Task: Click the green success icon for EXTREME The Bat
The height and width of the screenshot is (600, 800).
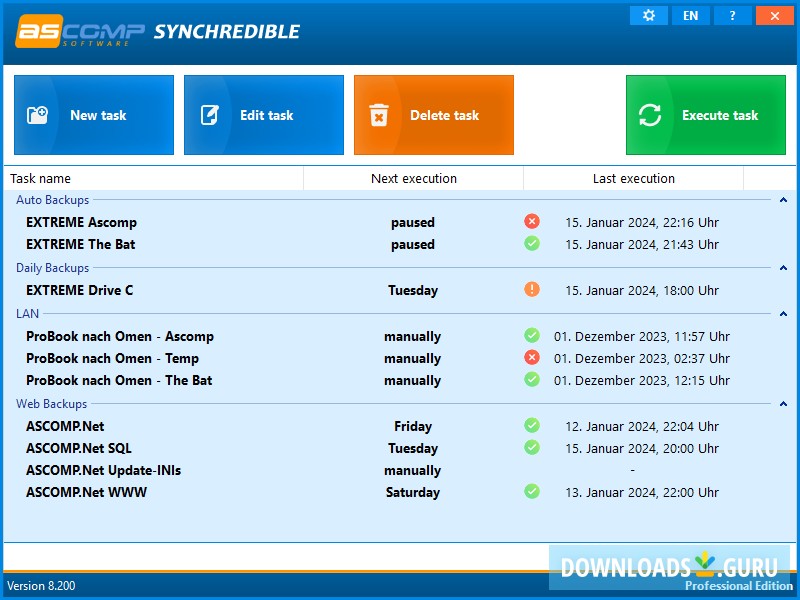Action: coord(532,244)
